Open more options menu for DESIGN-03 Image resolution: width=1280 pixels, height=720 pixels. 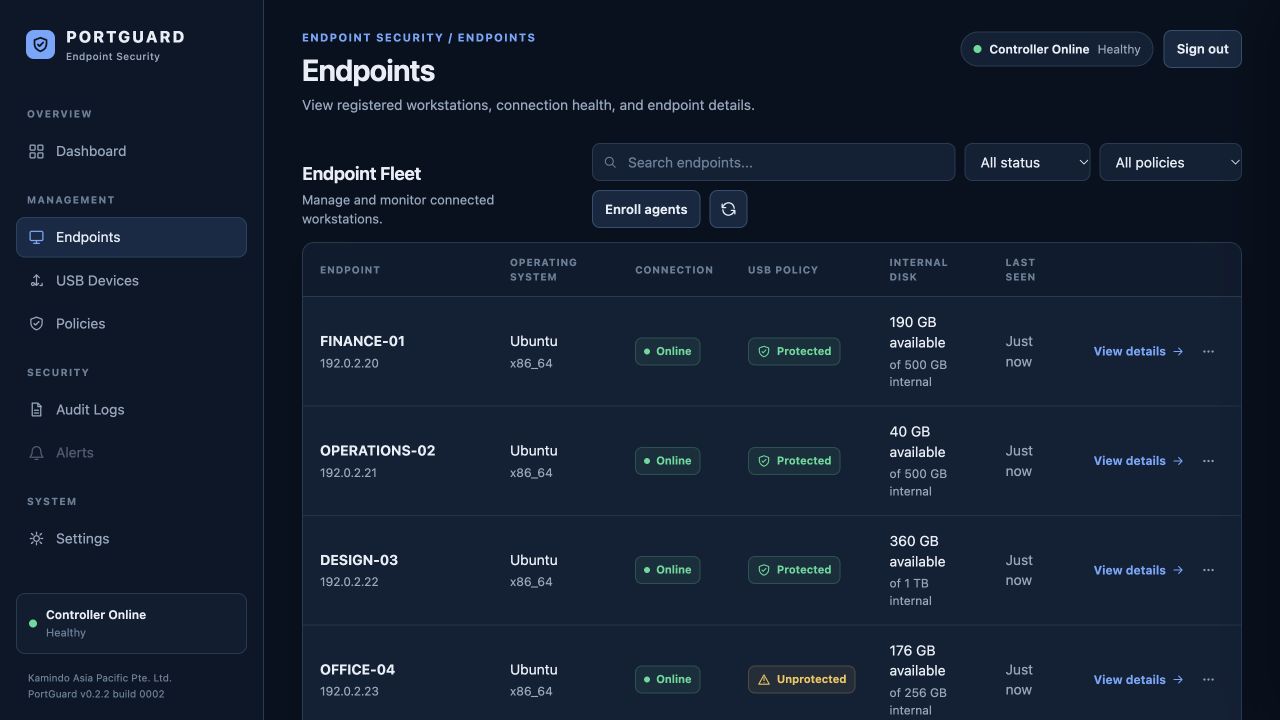[x=1208, y=570]
